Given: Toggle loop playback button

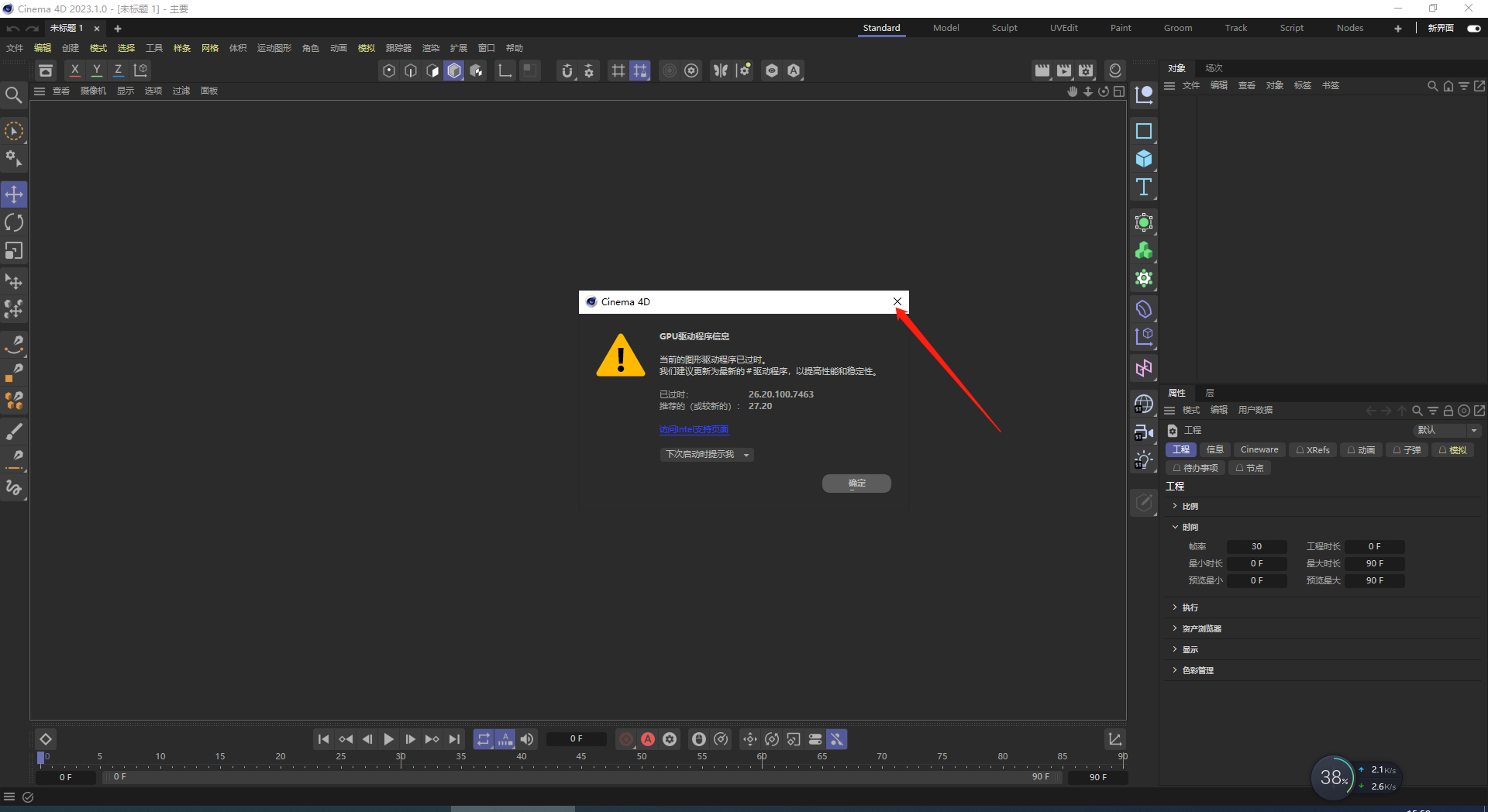Looking at the screenshot, I should (484, 739).
